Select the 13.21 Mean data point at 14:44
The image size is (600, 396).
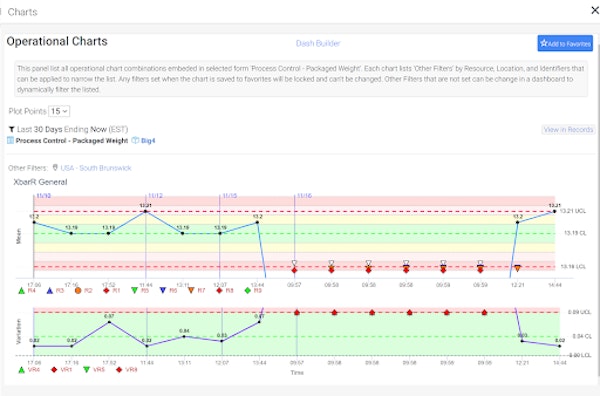point(554,211)
